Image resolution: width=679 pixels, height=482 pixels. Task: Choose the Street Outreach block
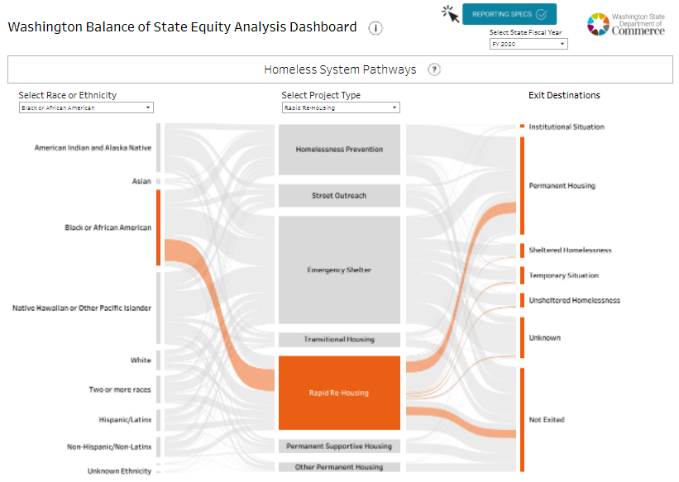(x=339, y=195)
